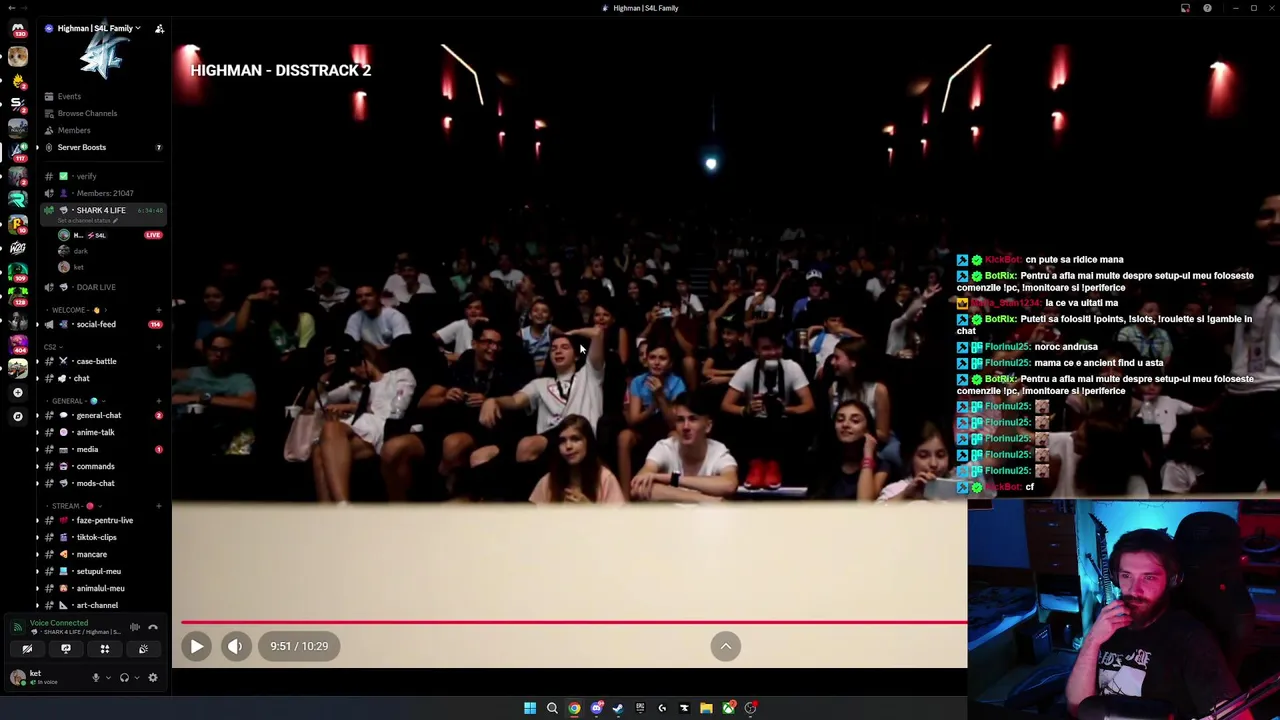Open the cat avatar server
The image size is (1280, 720).
(18, 56)
